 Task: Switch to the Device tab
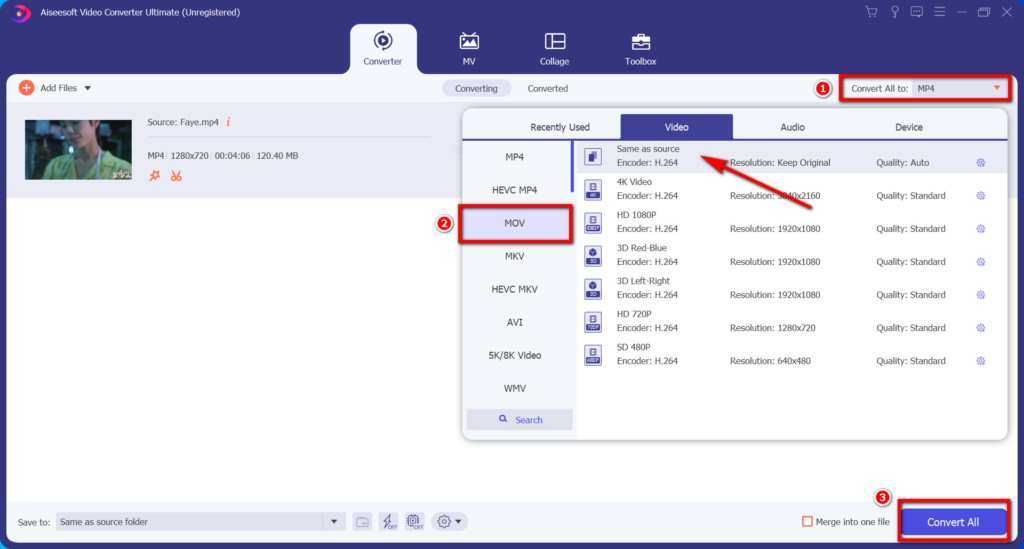tap(909, 127)
